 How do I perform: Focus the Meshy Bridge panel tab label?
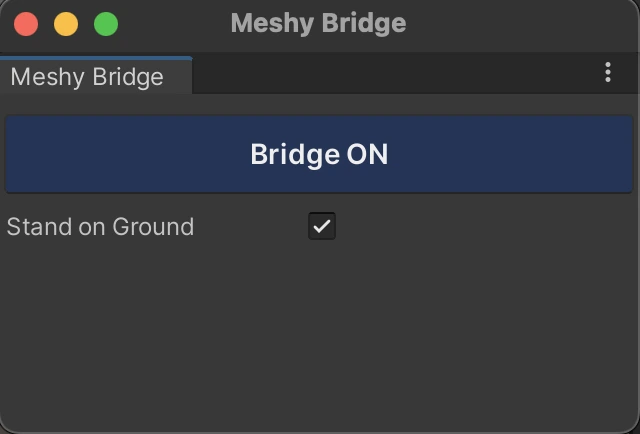(87, 77)
